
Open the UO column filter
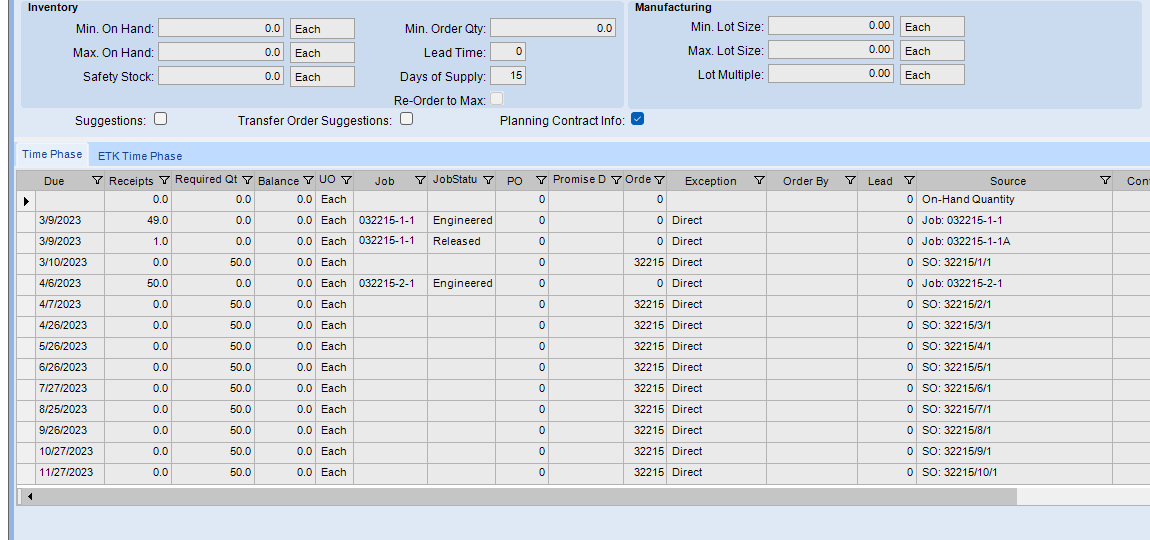pos(346,180)
